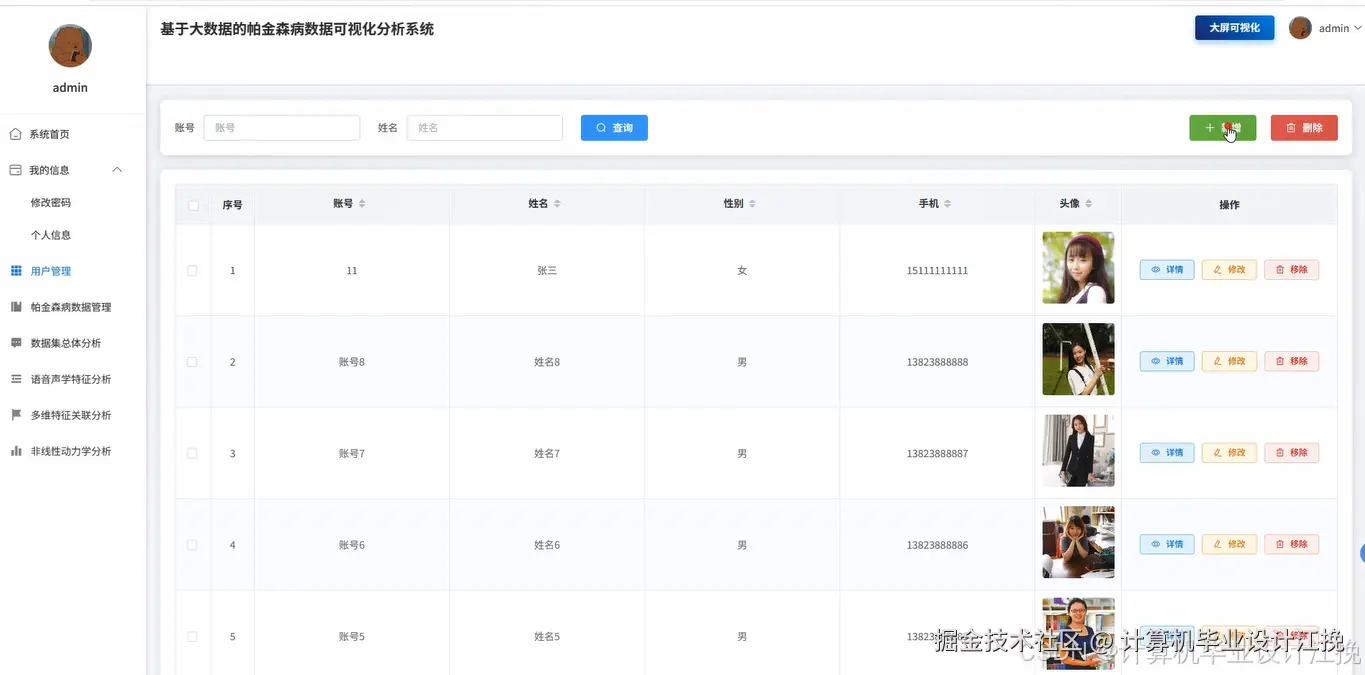Sort the 手机 column using its arrows

(x=947, y=204)
